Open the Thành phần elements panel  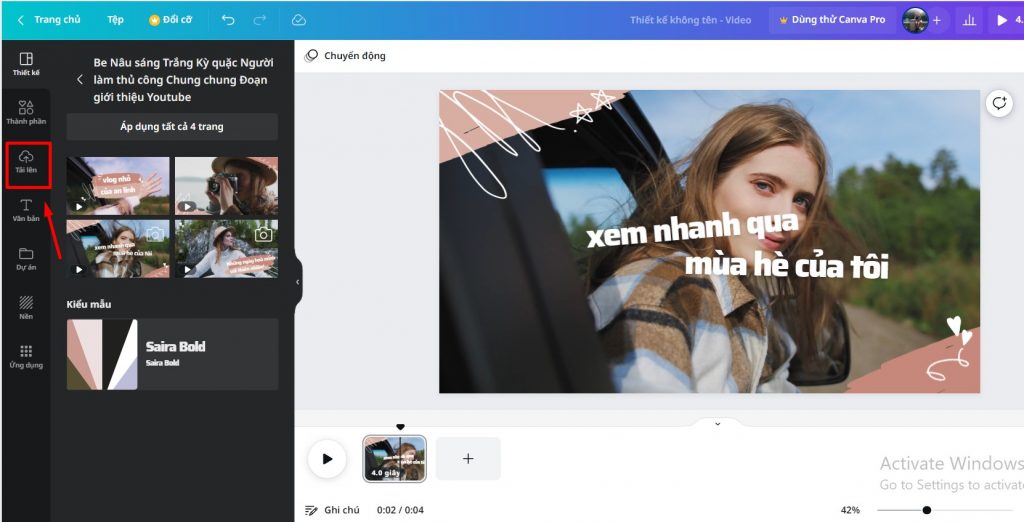[26, 112]
